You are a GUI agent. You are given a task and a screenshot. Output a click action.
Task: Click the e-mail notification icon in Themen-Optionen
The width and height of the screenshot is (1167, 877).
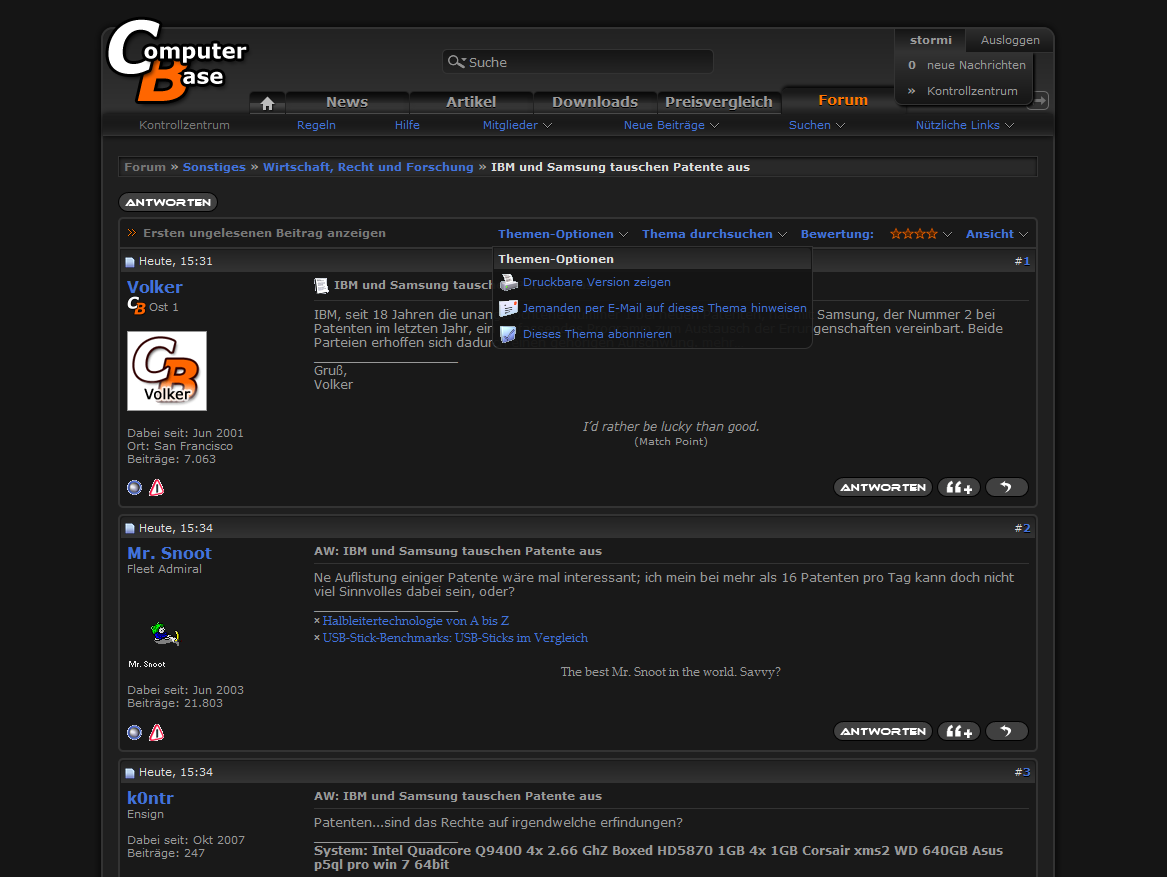(x=508, y=308)
